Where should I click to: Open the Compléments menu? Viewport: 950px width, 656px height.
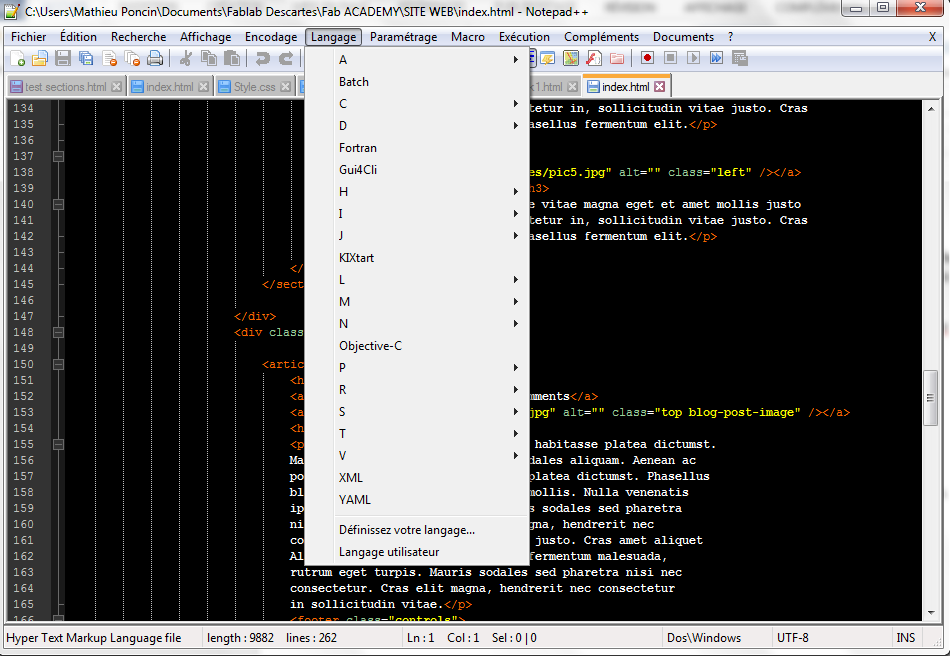601,37
